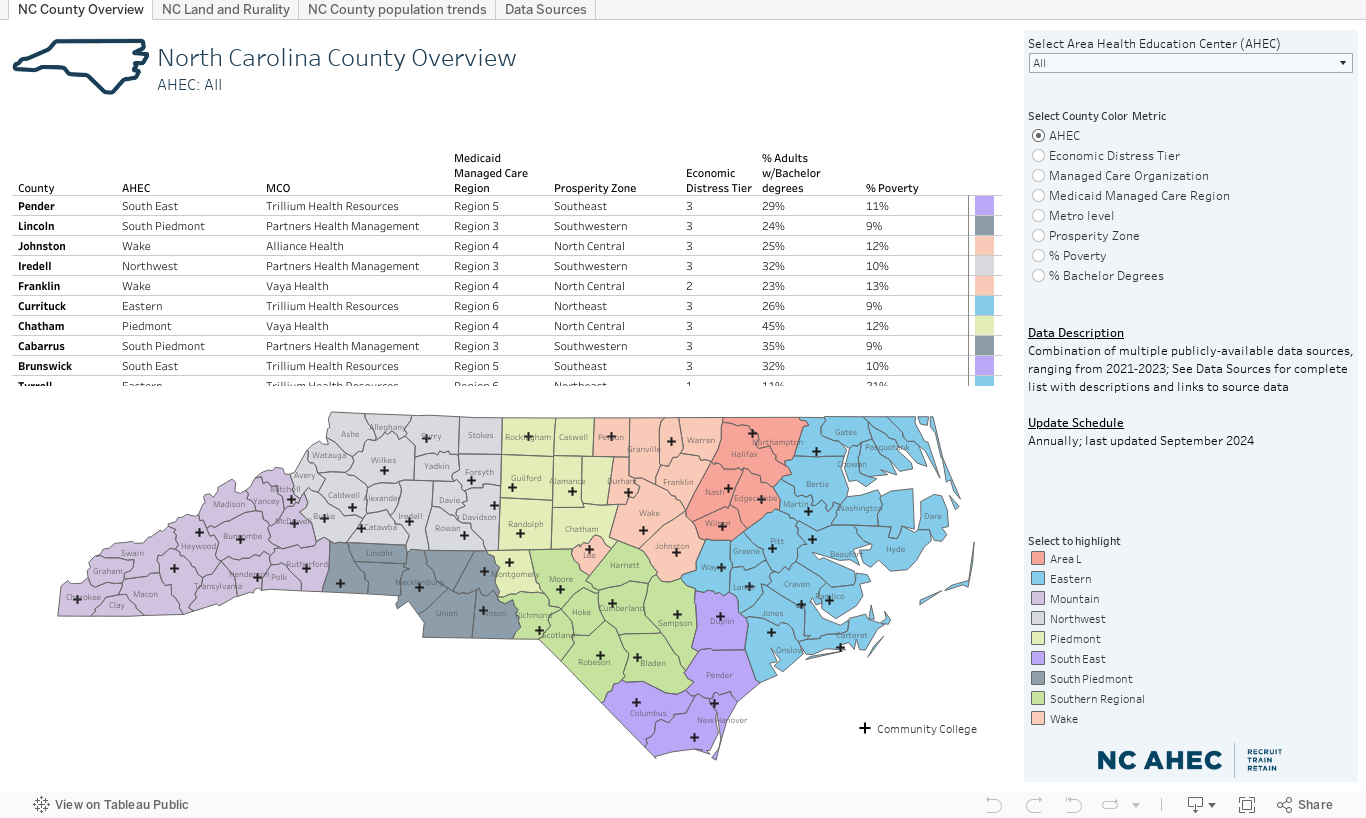This screenshot has height=818, width=1366.
Task: Click the Undo arrow icon
Action: tap(993, 804)
